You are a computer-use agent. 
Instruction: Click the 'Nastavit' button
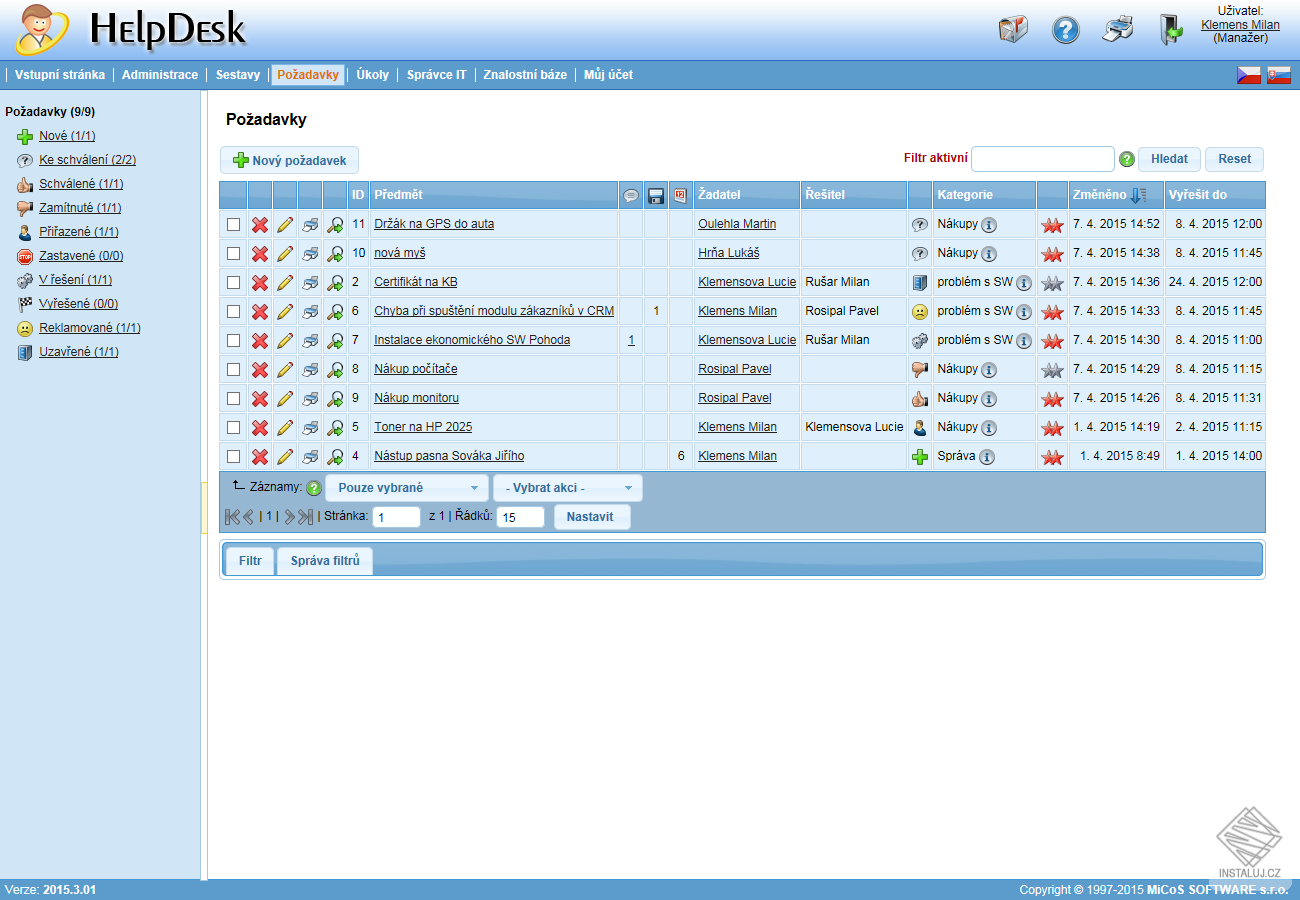(x=592, y=517)
